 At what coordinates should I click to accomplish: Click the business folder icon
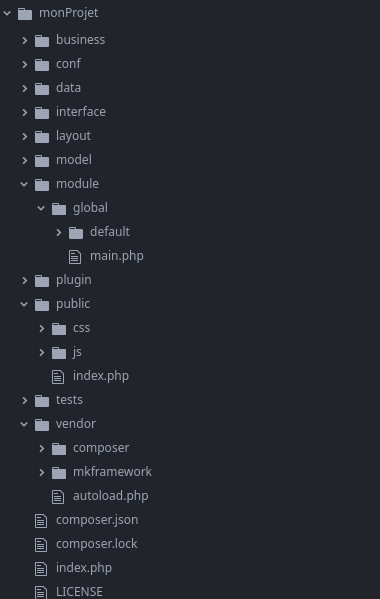[42, 40]
